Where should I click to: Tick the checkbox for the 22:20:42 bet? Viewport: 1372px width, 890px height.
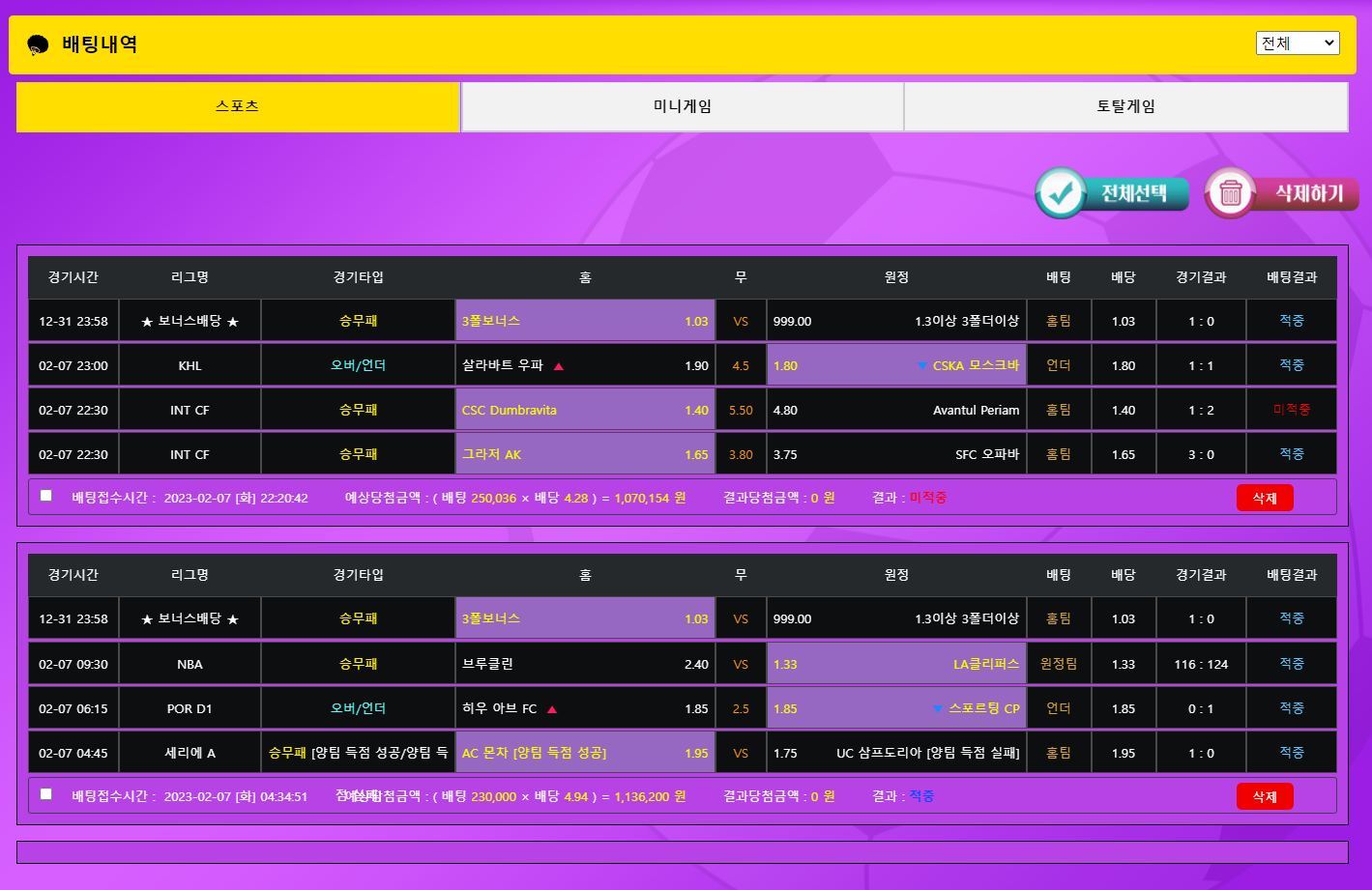click(46, 496)
